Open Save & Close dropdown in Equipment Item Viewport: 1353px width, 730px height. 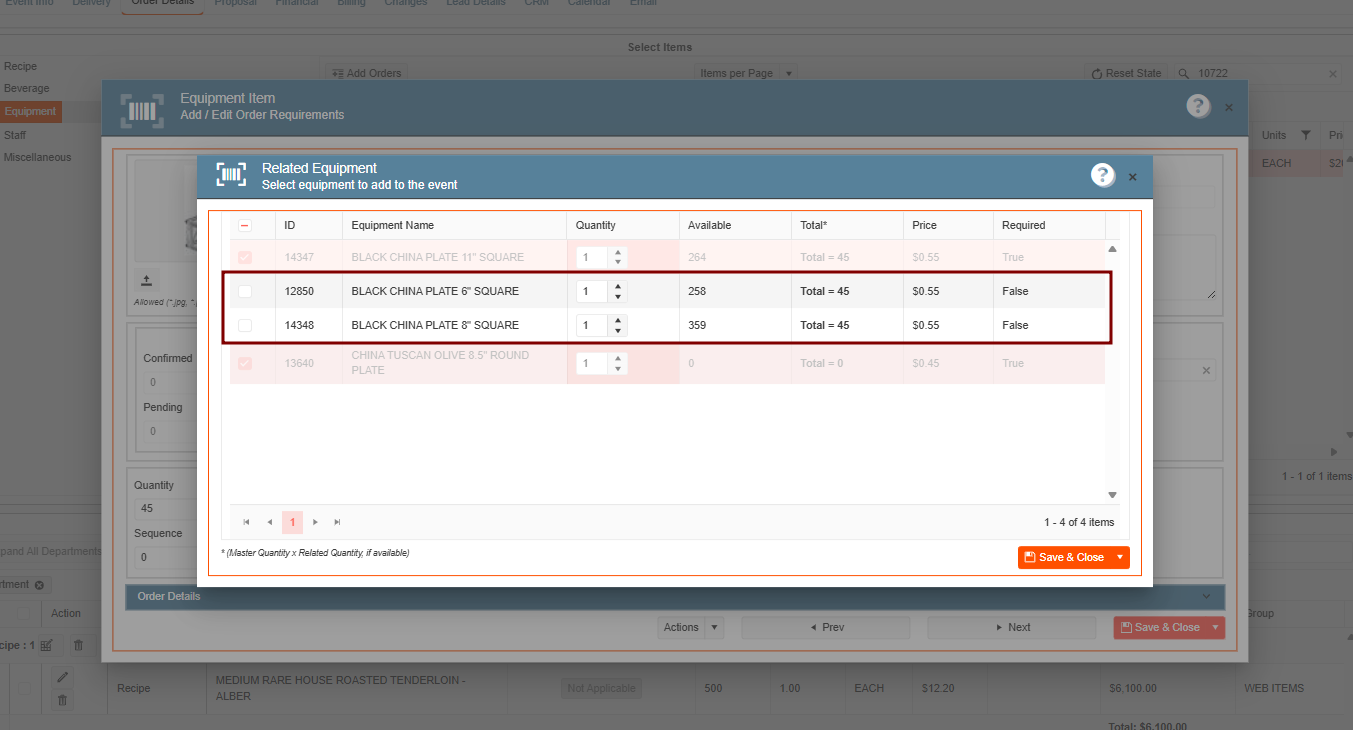coord(1215,627)
